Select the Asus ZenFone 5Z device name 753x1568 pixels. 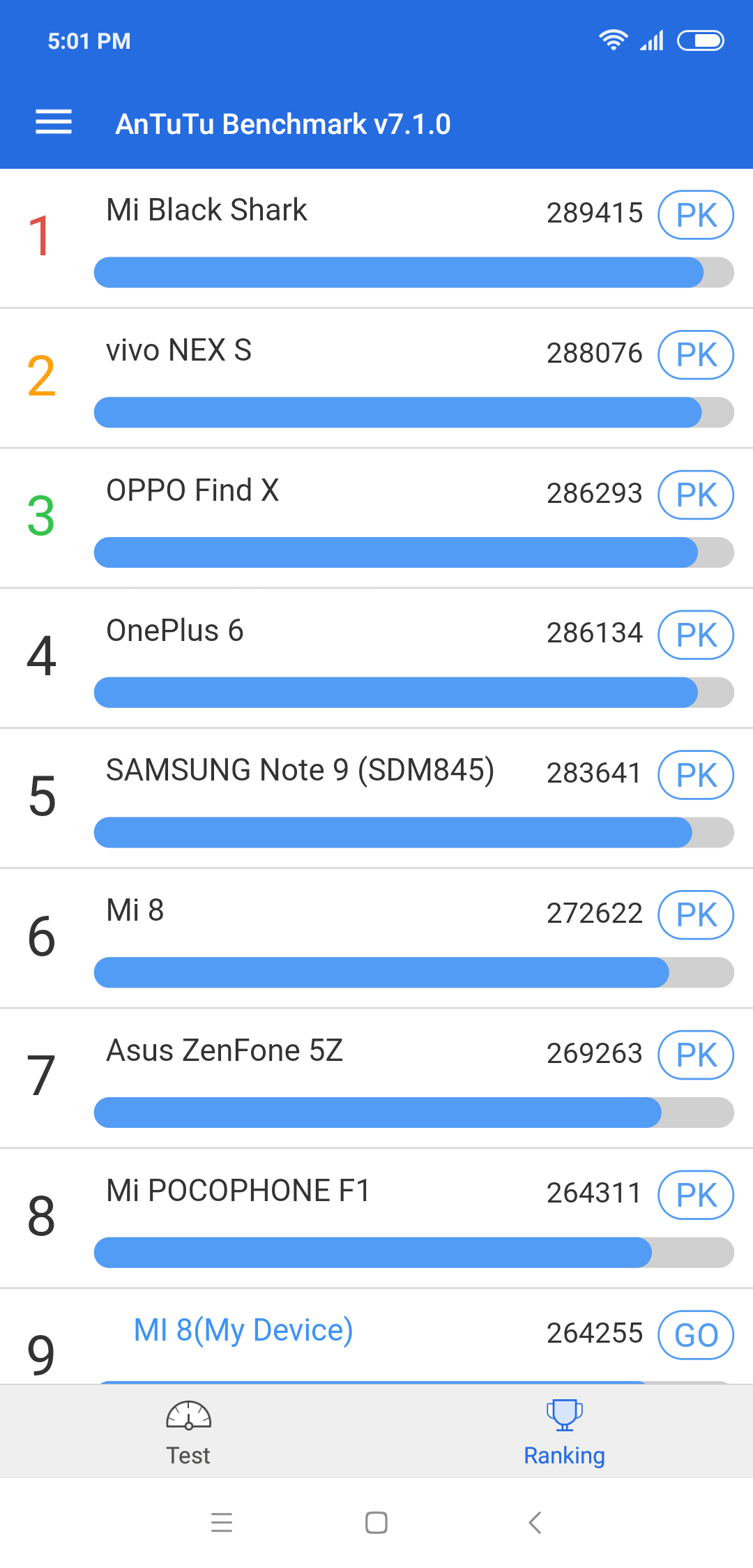(x=225, y=1050)
